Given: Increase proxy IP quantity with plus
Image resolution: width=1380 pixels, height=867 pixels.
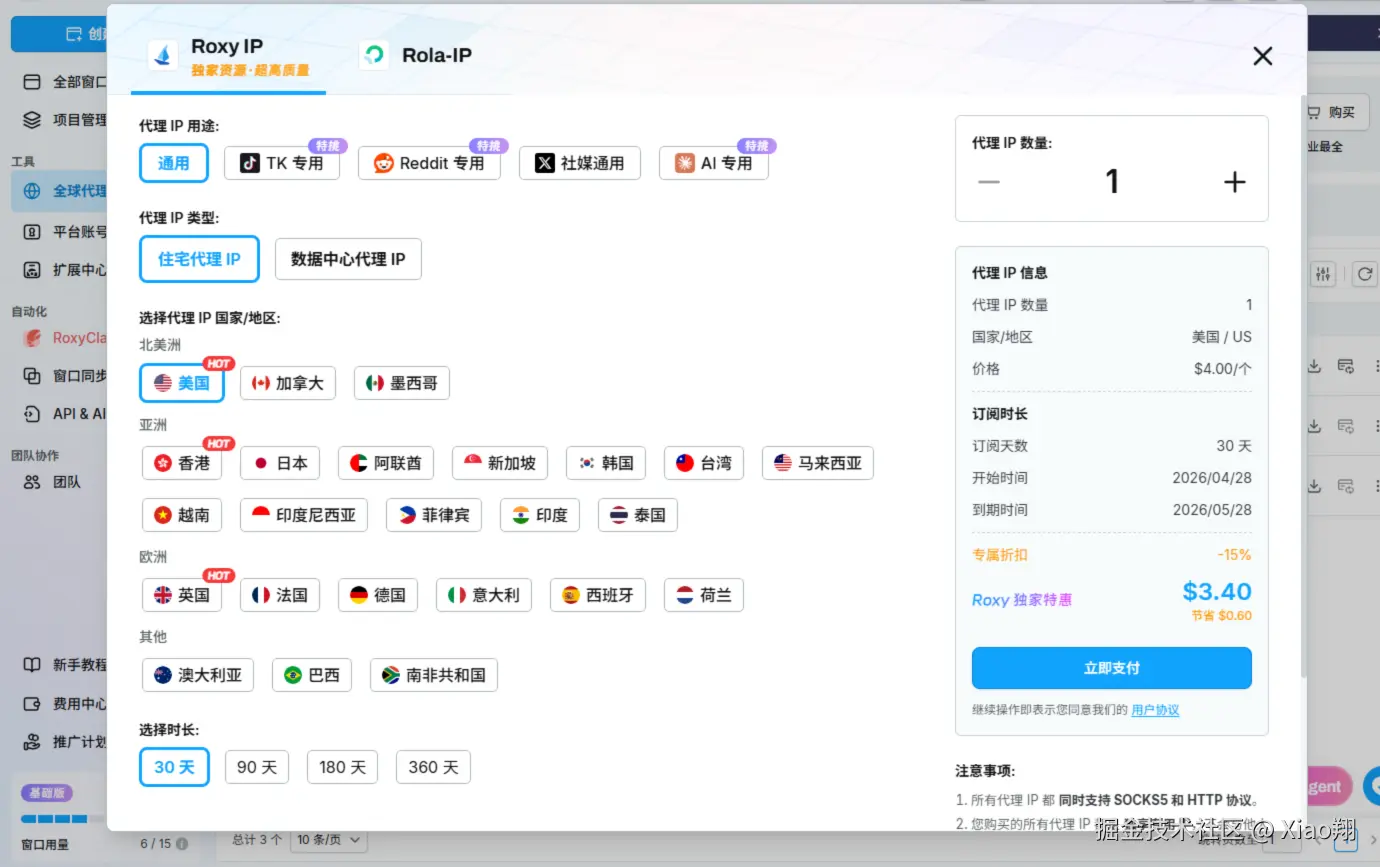Looking at the screenshot, I should (x=1235, y=182).
